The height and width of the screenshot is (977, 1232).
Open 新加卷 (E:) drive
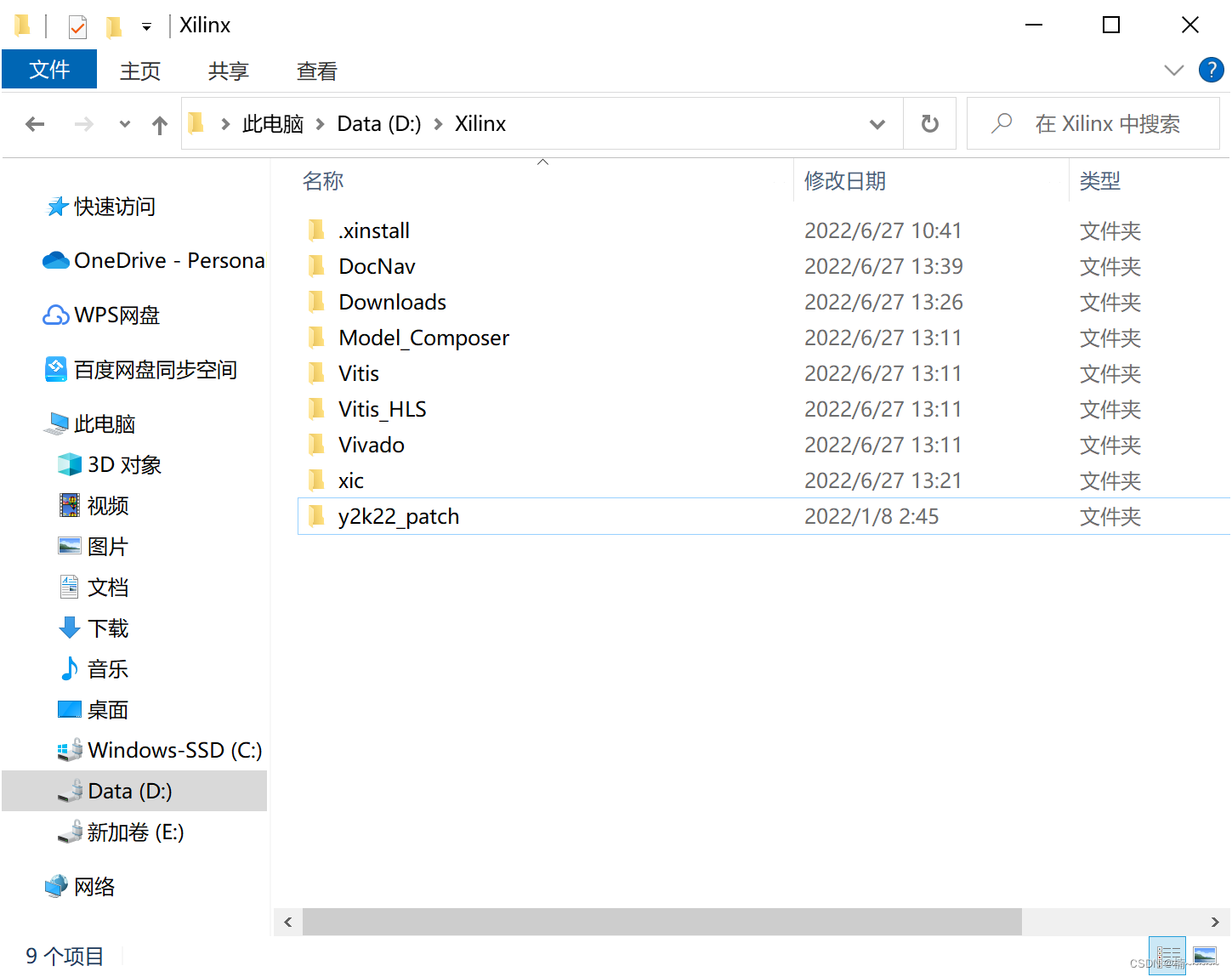tap(121, 832)
